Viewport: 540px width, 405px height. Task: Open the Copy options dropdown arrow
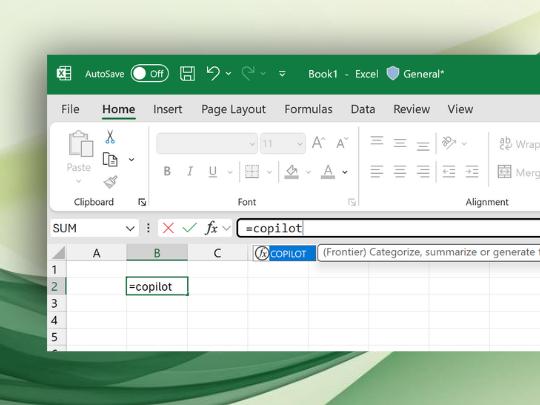pos(131,159)
